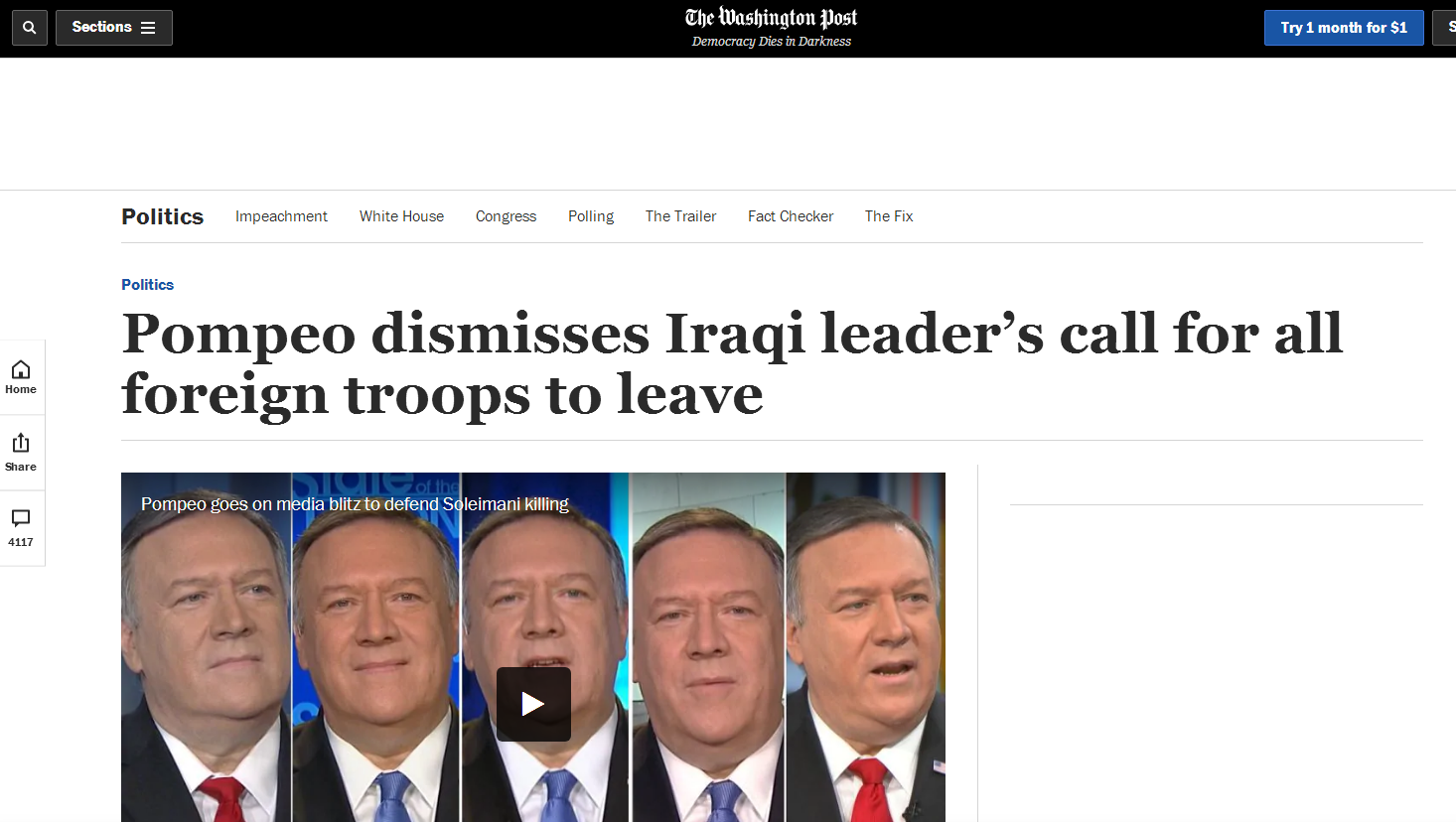Viewport: 1456px width, 822px height.
Task: Go to White House section
Action: [401, 216]
